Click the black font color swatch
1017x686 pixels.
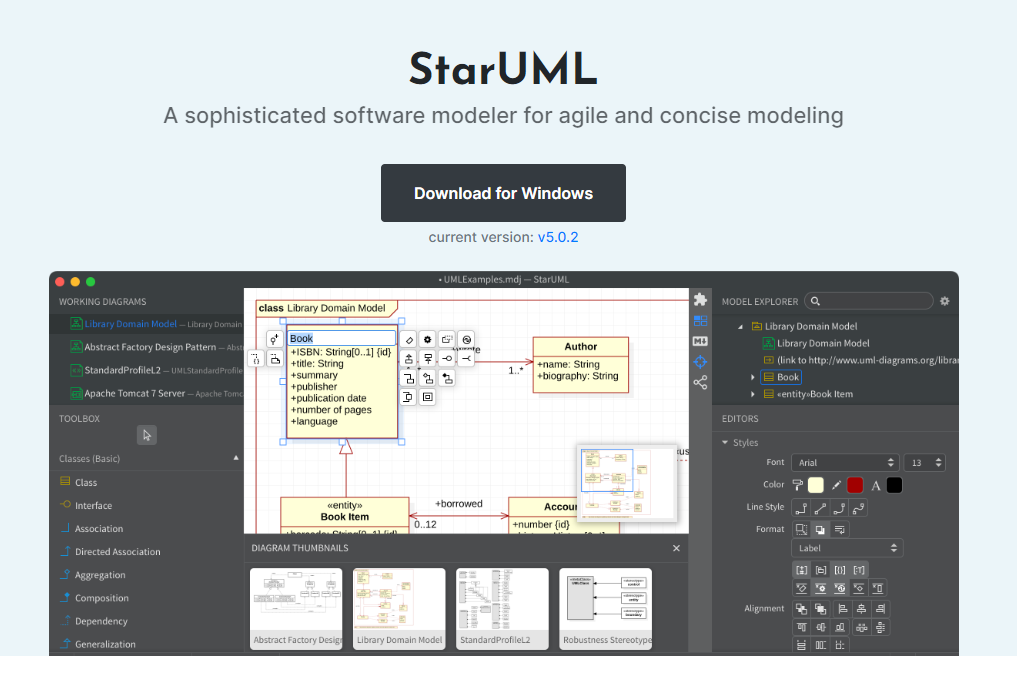click(x=894, y=485)
